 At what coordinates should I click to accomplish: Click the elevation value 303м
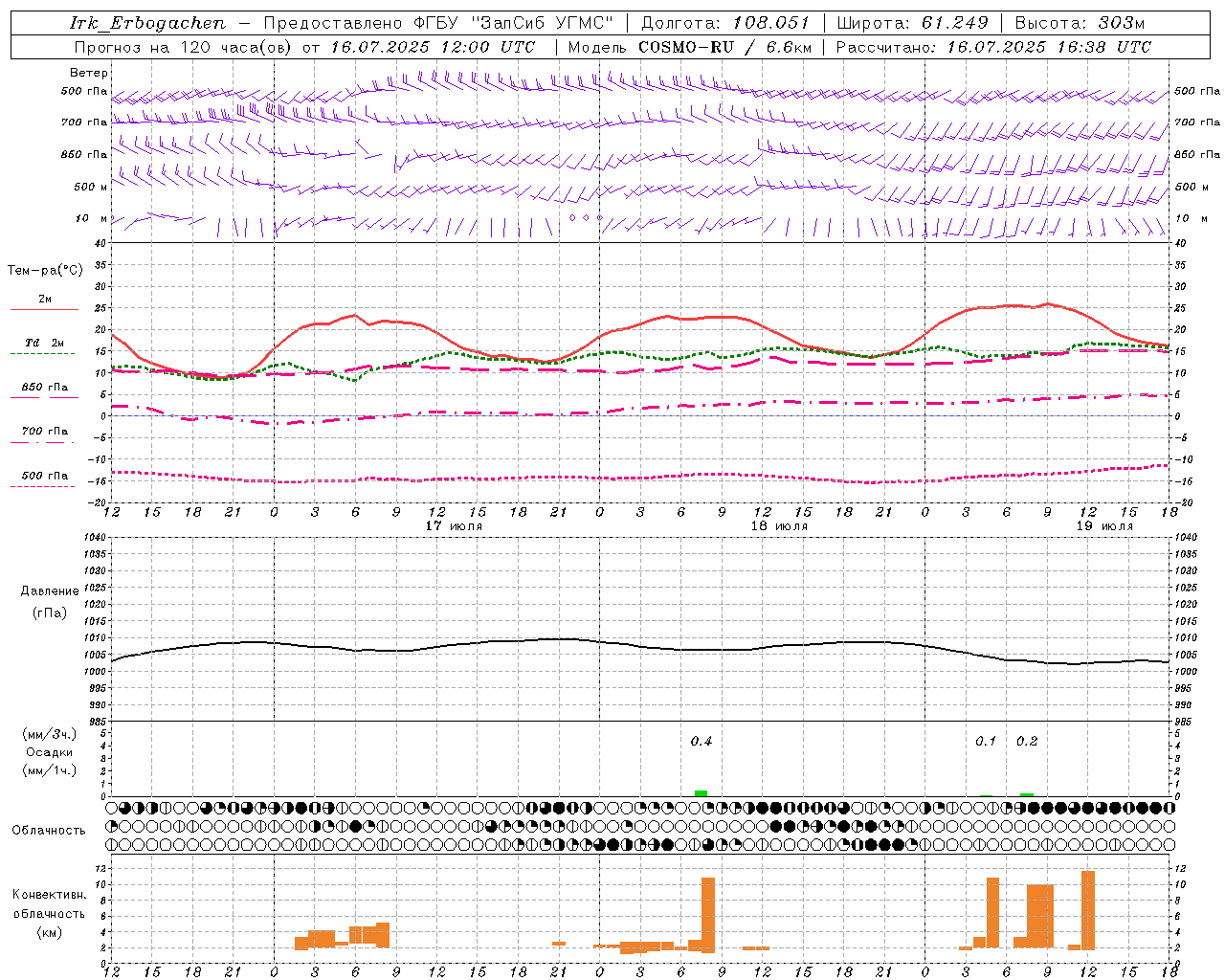pyautogui.click(x=1122, y=23)
